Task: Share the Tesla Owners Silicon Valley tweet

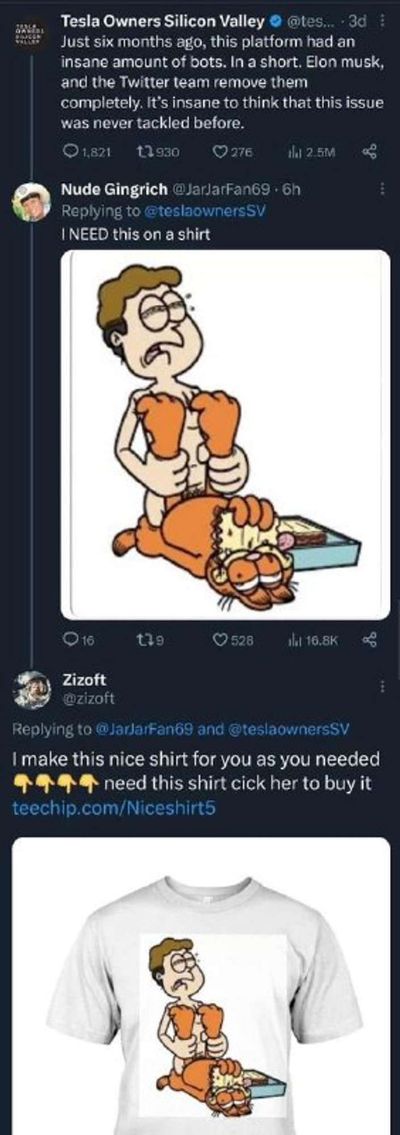Action: [x=374, y=152]
